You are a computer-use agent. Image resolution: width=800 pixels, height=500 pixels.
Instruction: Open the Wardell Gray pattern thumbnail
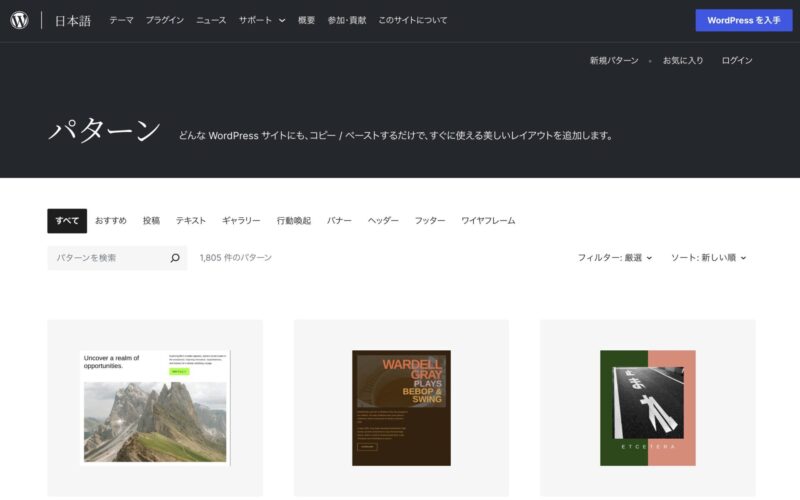point(401,407)
